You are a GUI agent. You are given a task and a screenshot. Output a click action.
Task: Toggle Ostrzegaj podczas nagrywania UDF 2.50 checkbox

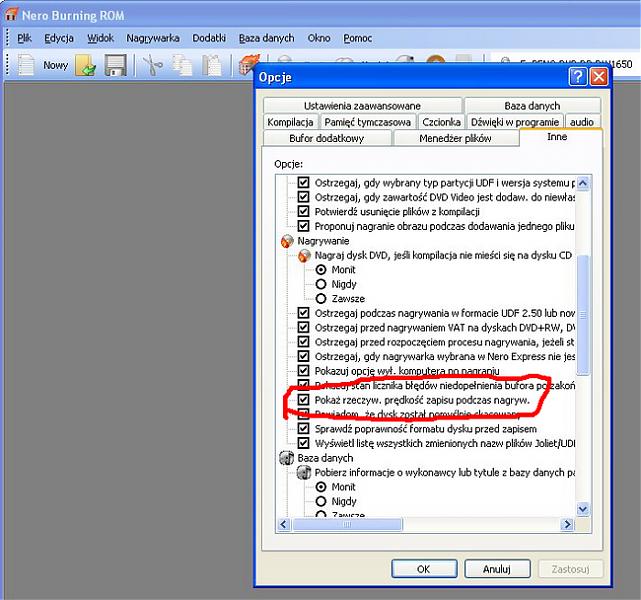pos(303,313)
